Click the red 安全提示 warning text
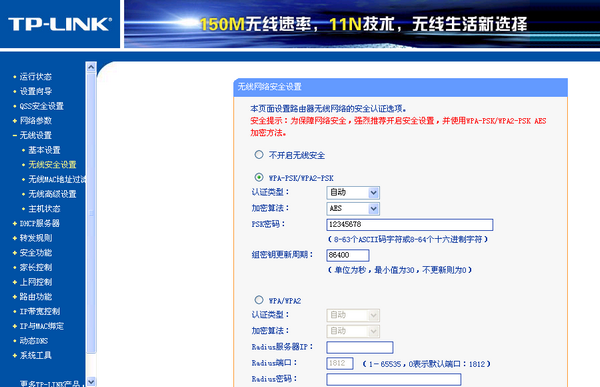Image resolution: width=600 pixels, height=387 pixels. [x=398, y=127]
